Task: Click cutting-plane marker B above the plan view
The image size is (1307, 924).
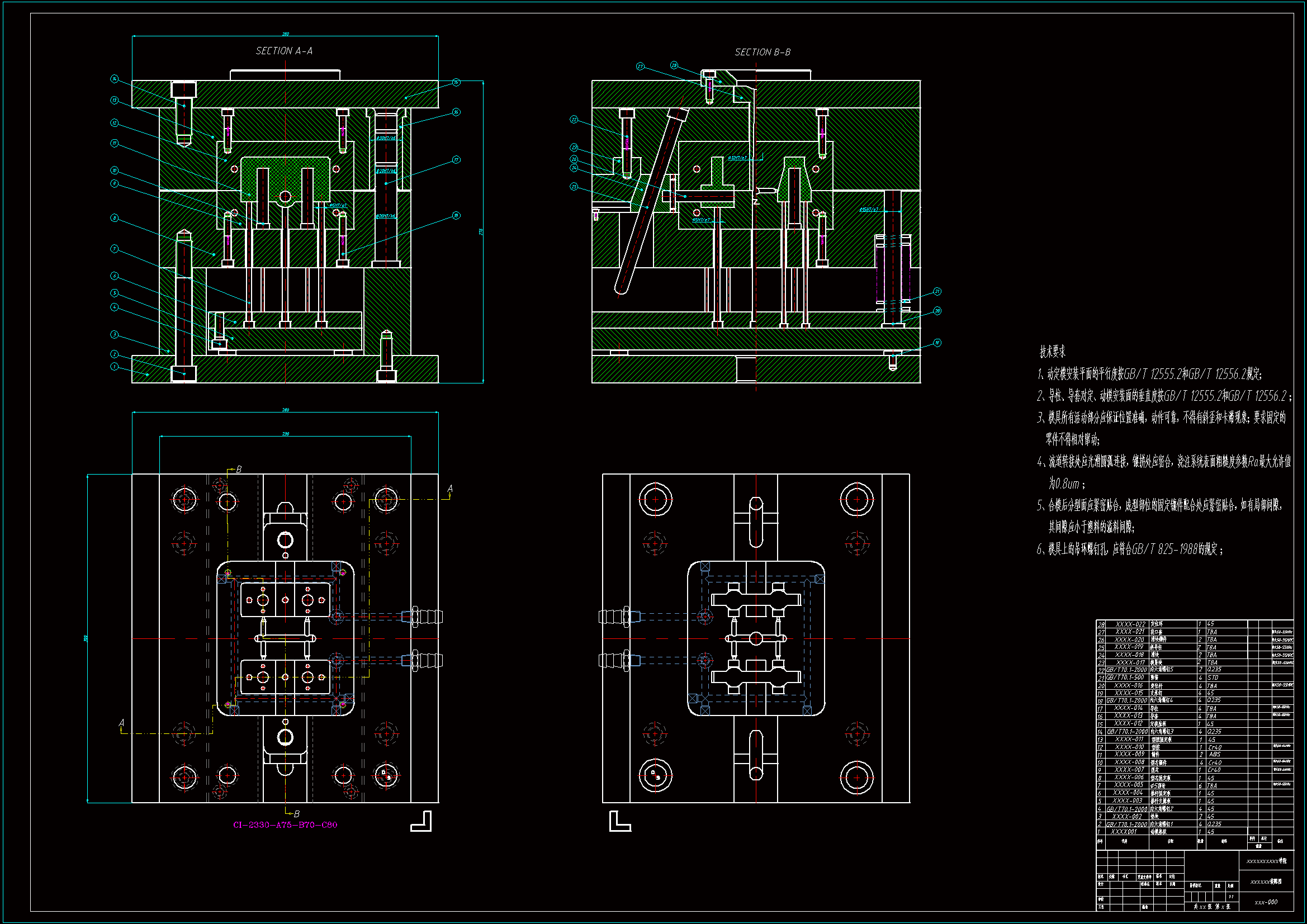Action: click(239, 470)
